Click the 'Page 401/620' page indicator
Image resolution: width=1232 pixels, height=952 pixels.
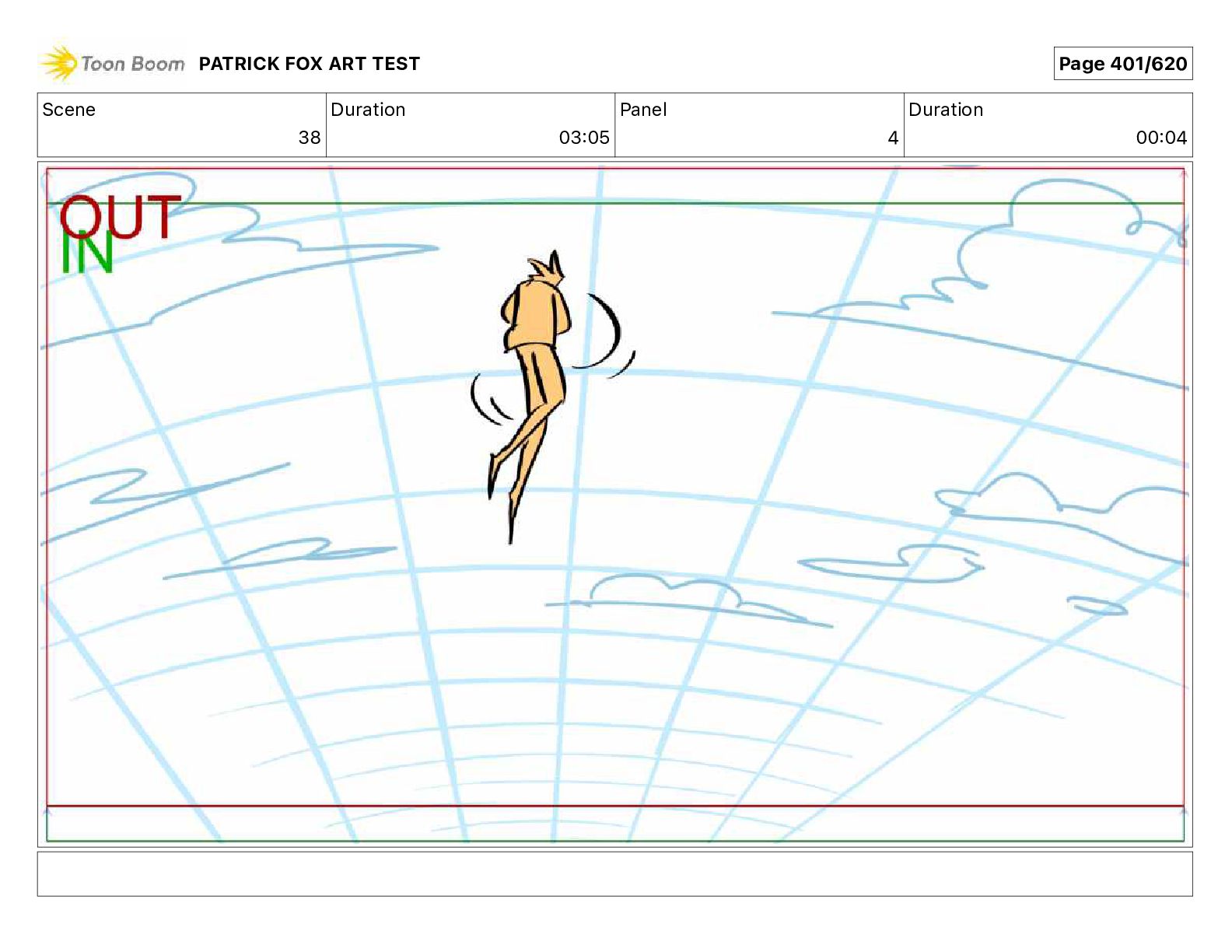point(1122,64)
